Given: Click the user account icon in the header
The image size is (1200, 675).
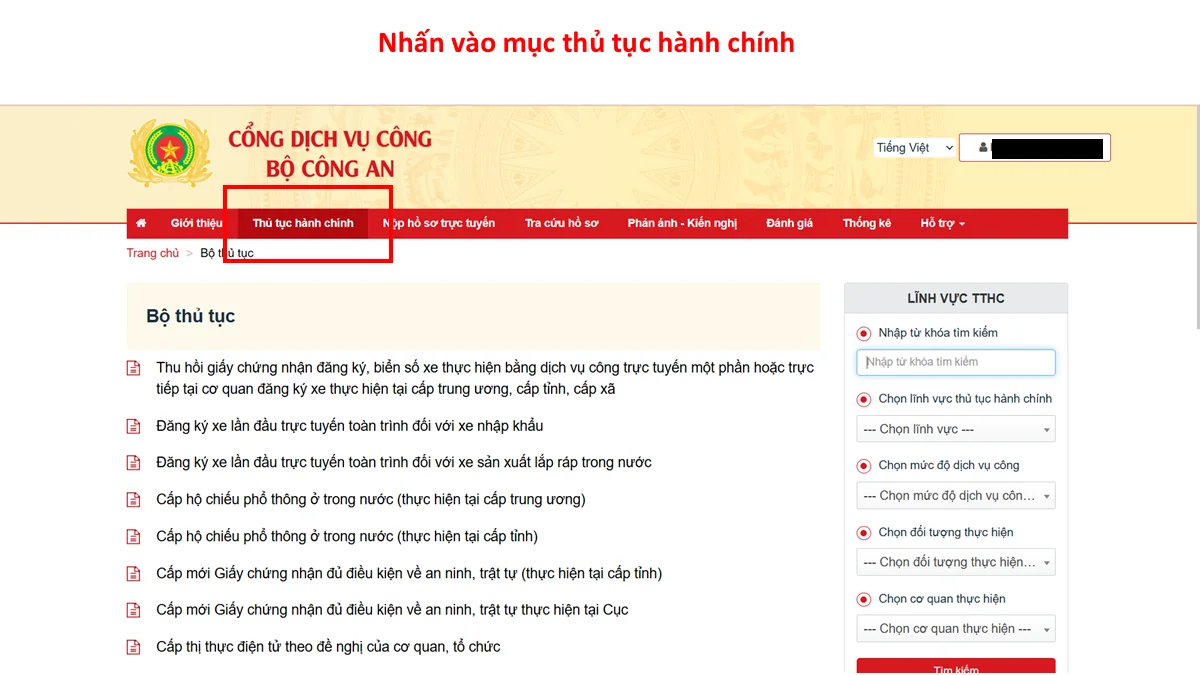Looking at the screenshot, I should (983, 148).
